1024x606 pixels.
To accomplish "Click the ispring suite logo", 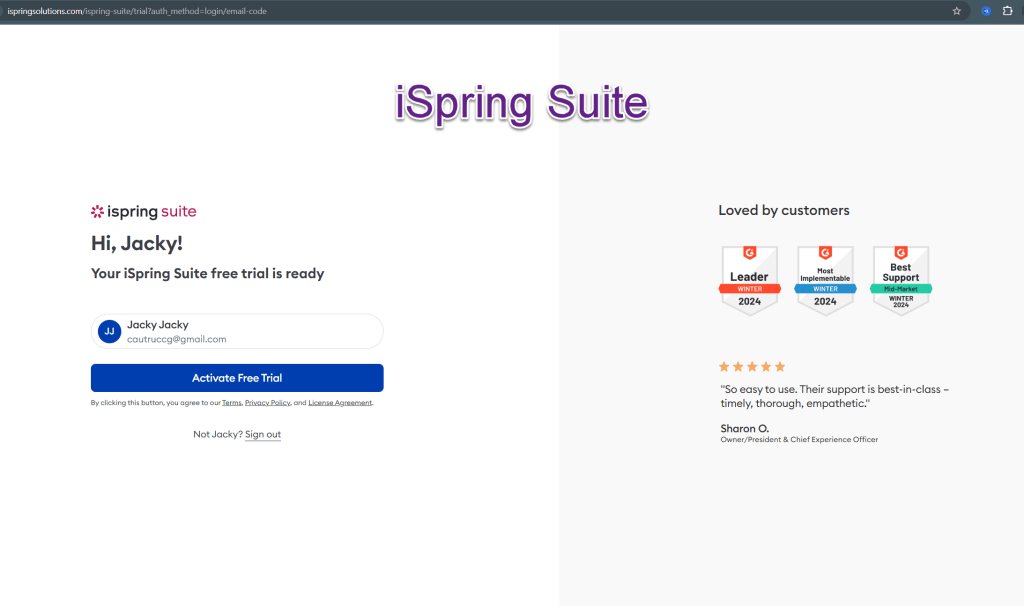I will (143, 211).
